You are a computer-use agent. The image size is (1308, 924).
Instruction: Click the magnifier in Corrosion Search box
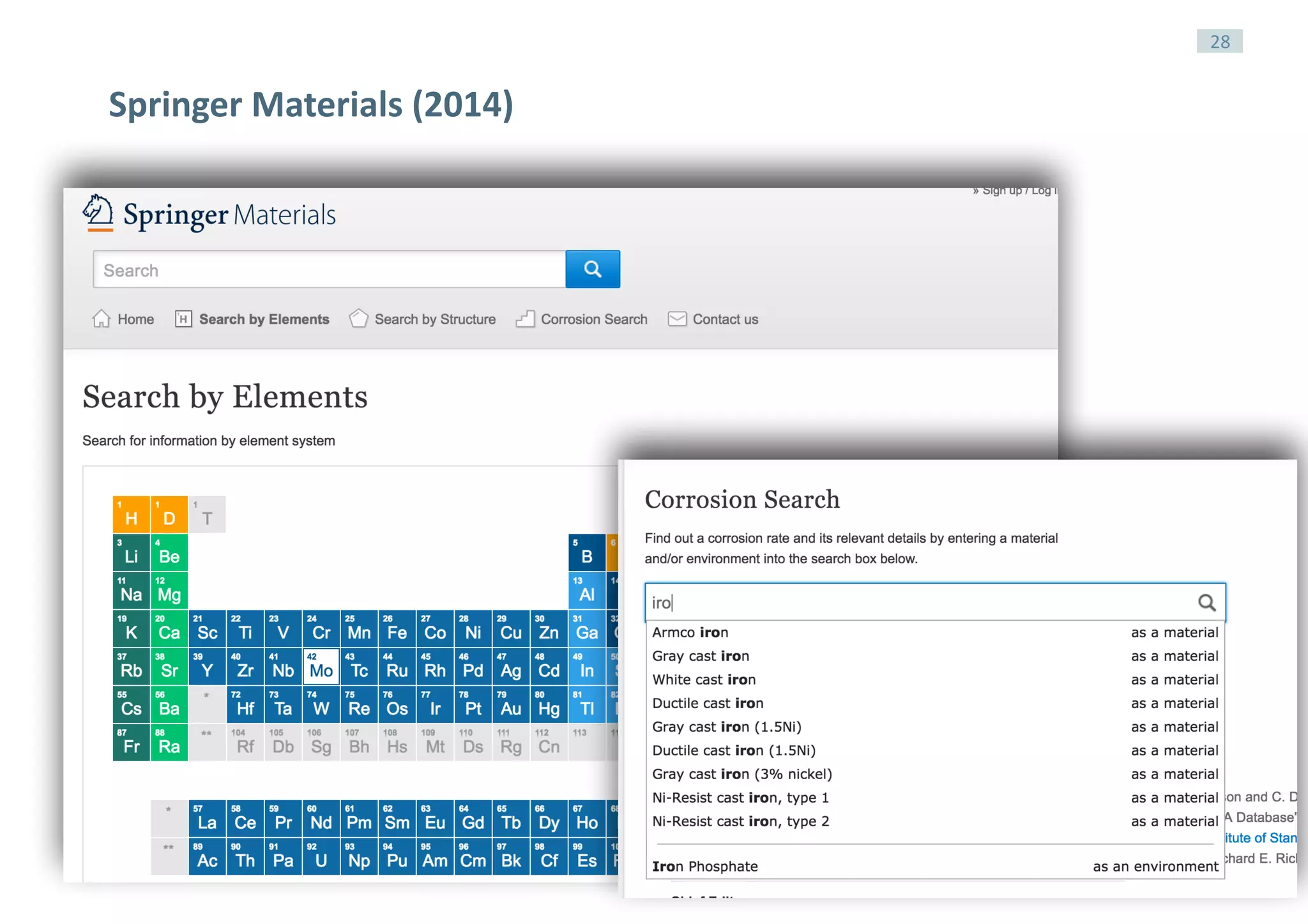click(x=1206, y=602)
